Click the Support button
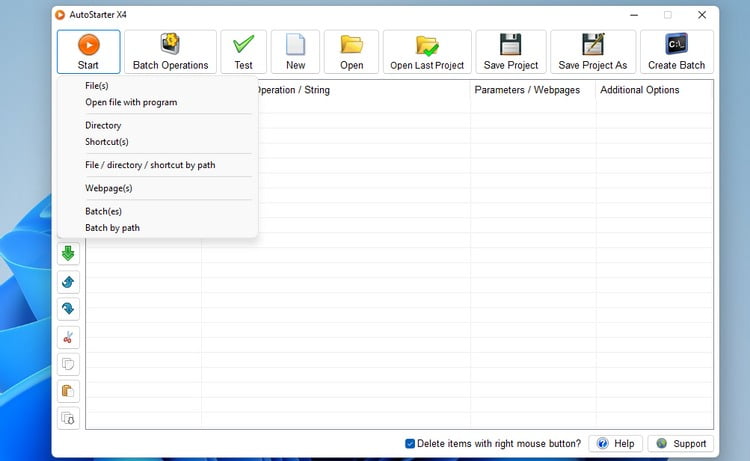750x461 pixels. (681, 444)
